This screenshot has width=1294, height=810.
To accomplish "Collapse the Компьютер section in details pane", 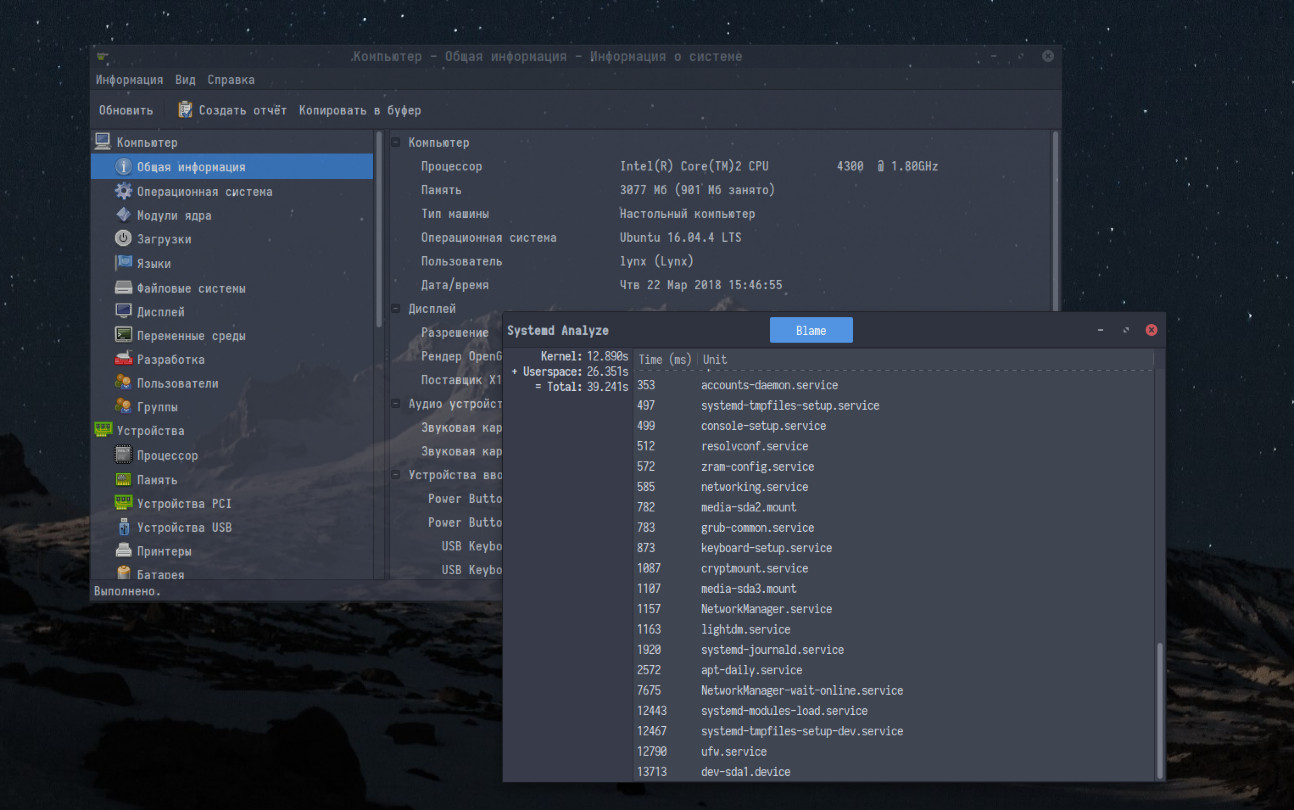I will tap(396, 143).
